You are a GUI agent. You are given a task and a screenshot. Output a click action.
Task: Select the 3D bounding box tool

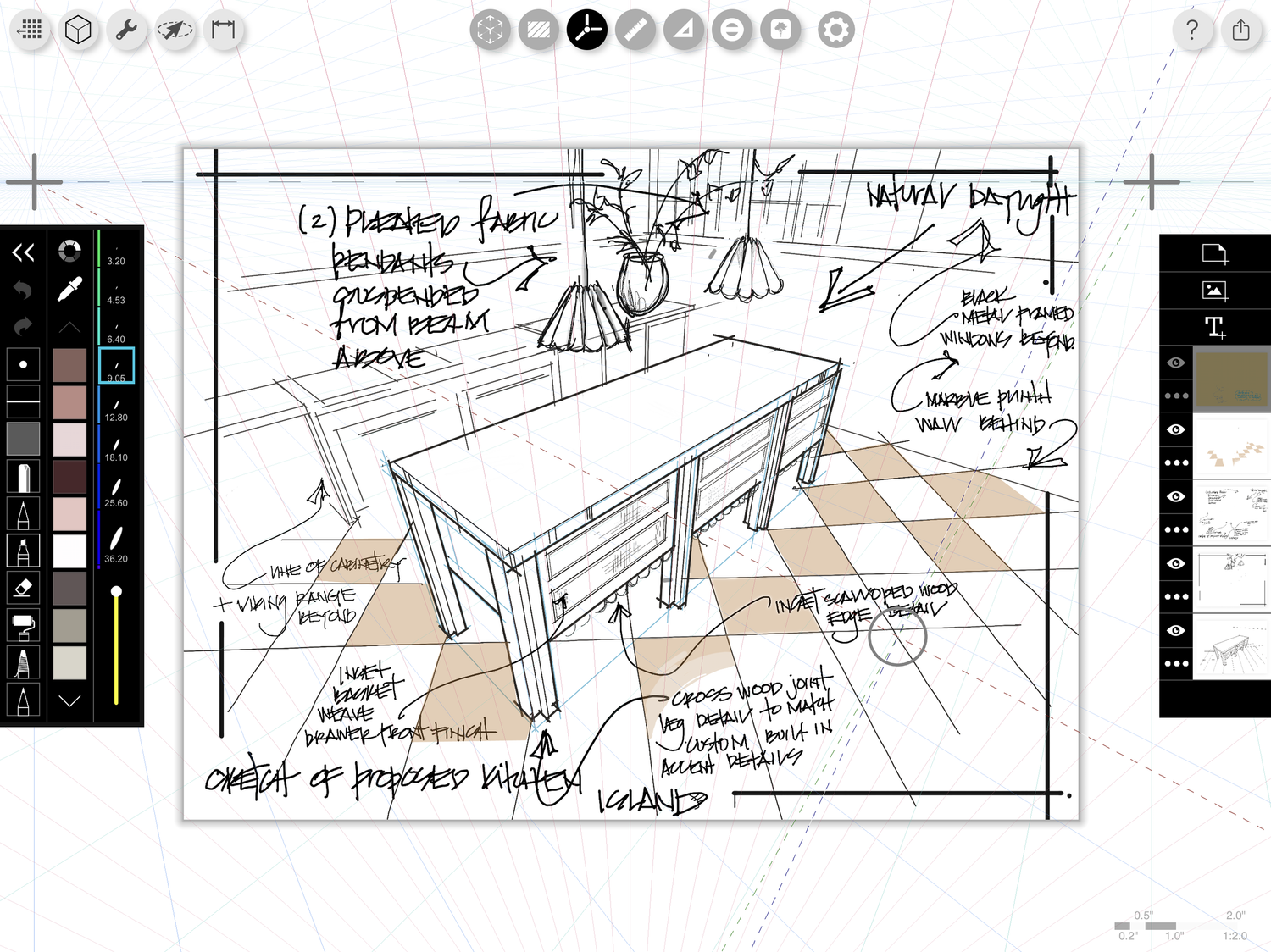pyautogui.click(x=491, y=30)
